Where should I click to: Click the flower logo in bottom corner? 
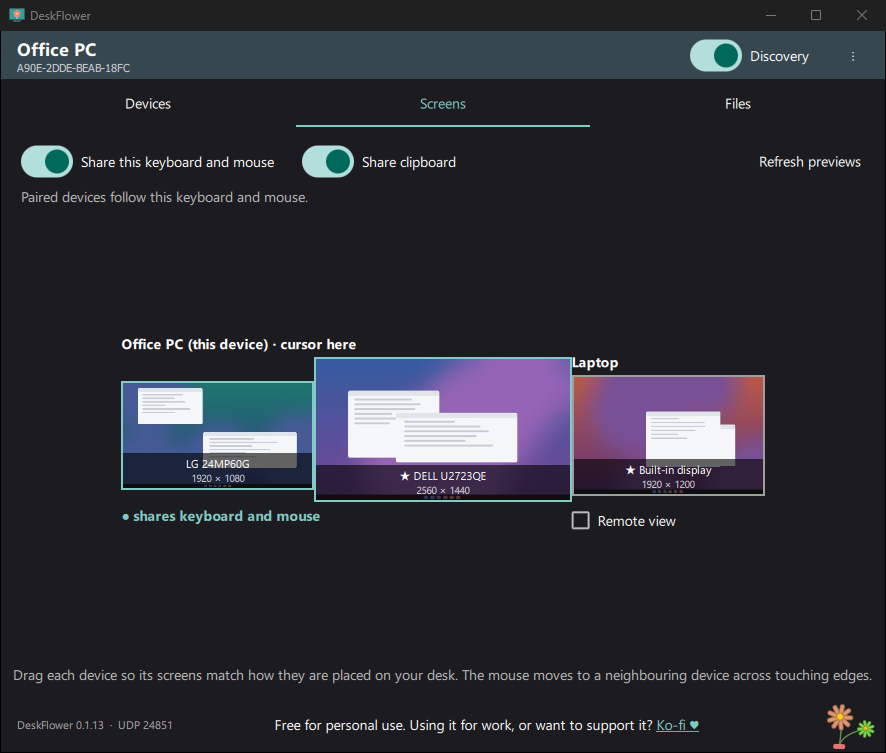point(850,726)
